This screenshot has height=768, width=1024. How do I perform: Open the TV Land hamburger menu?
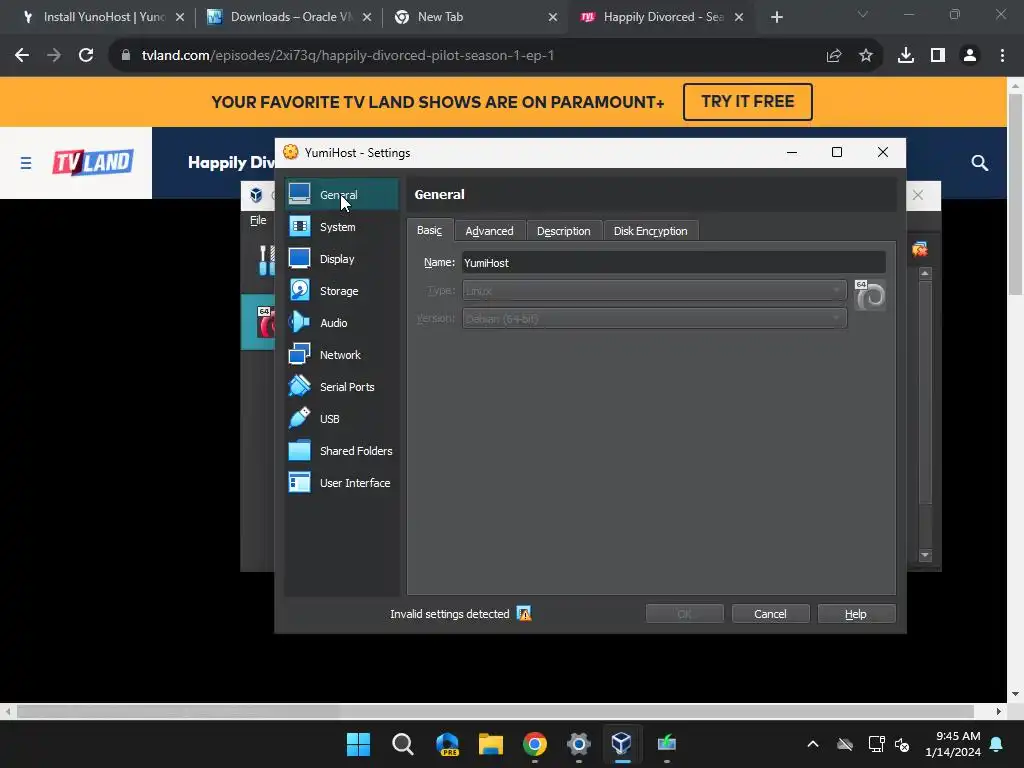pos(25,163)
